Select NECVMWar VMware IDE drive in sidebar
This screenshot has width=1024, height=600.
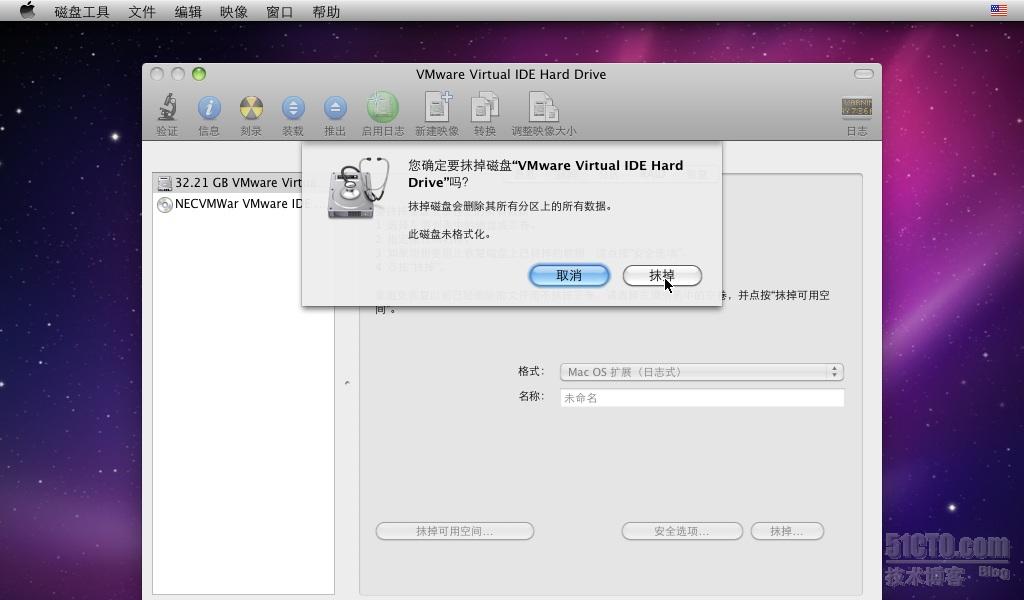[x=243, y=204]
